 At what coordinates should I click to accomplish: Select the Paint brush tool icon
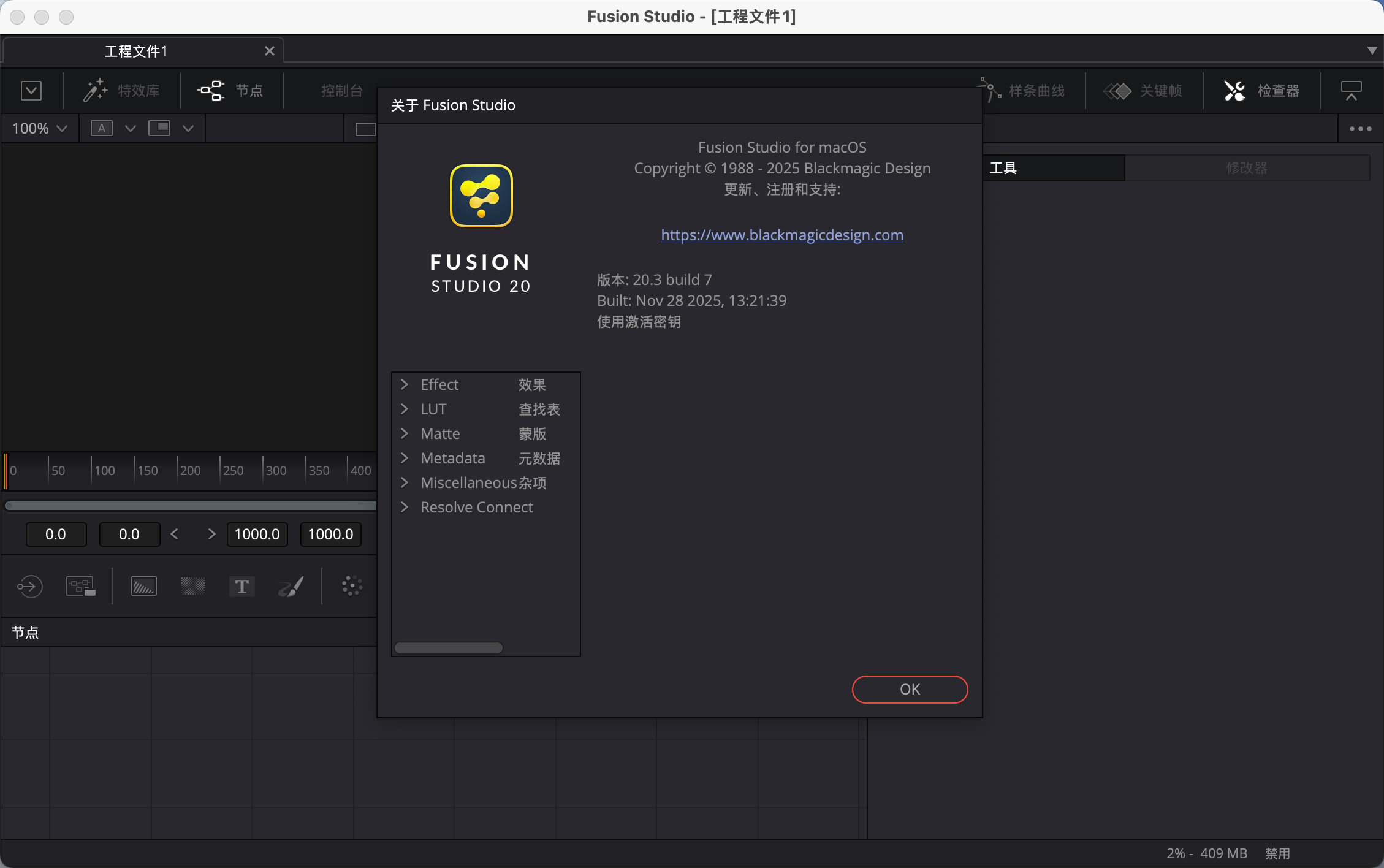[x=291, y=587]
